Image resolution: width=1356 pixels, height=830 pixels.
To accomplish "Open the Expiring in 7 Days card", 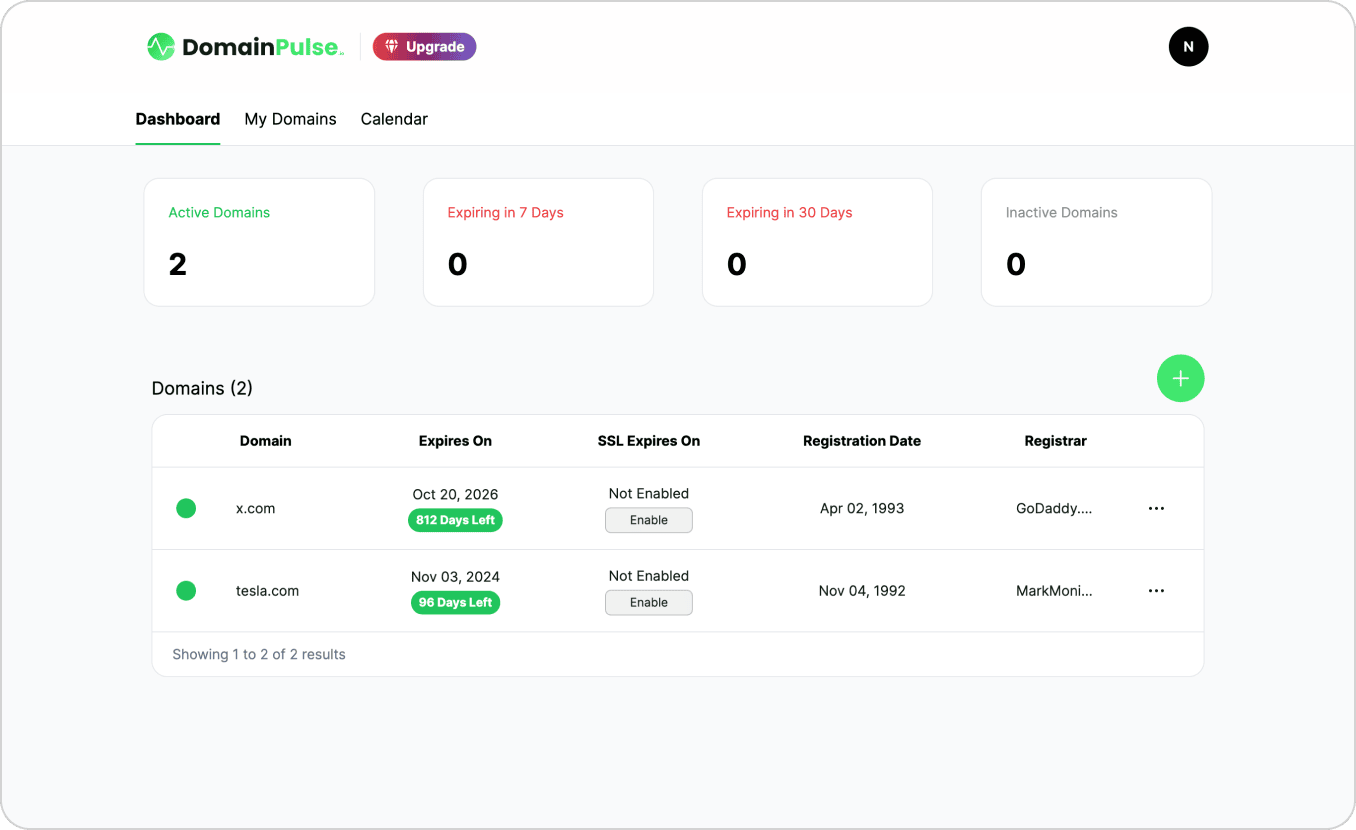I will 538,242.
